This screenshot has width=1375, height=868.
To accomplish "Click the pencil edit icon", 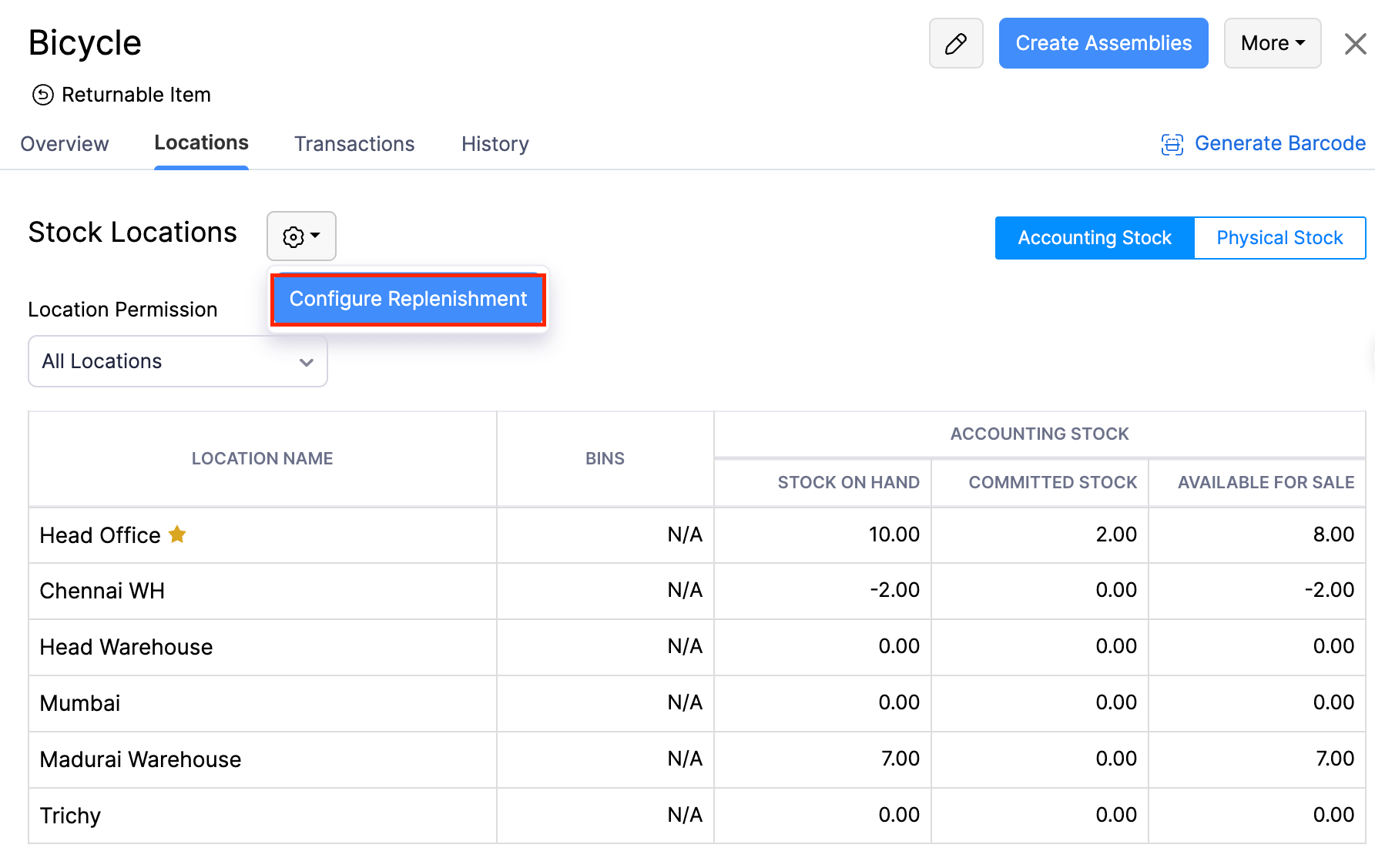I will [955, 44].
